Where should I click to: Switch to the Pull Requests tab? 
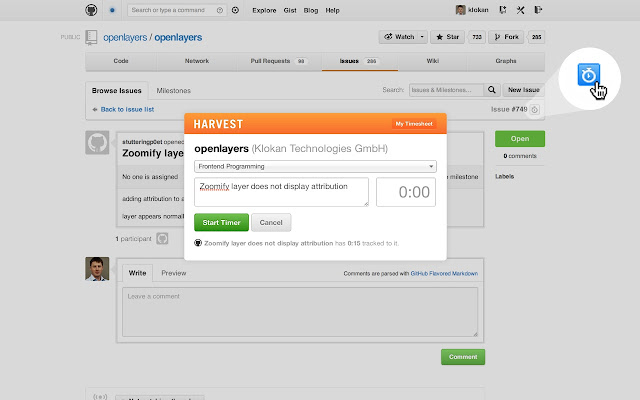pyautogui.click(x=279, y=61)
